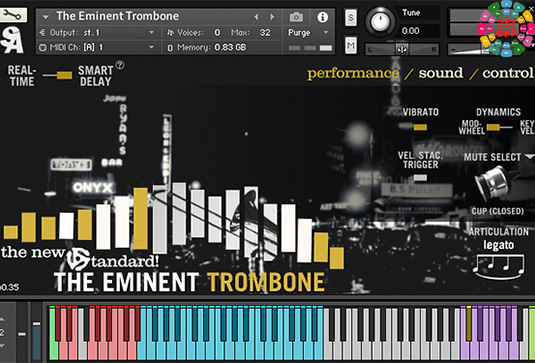Click the SA Straight Ahead logo

12,40
